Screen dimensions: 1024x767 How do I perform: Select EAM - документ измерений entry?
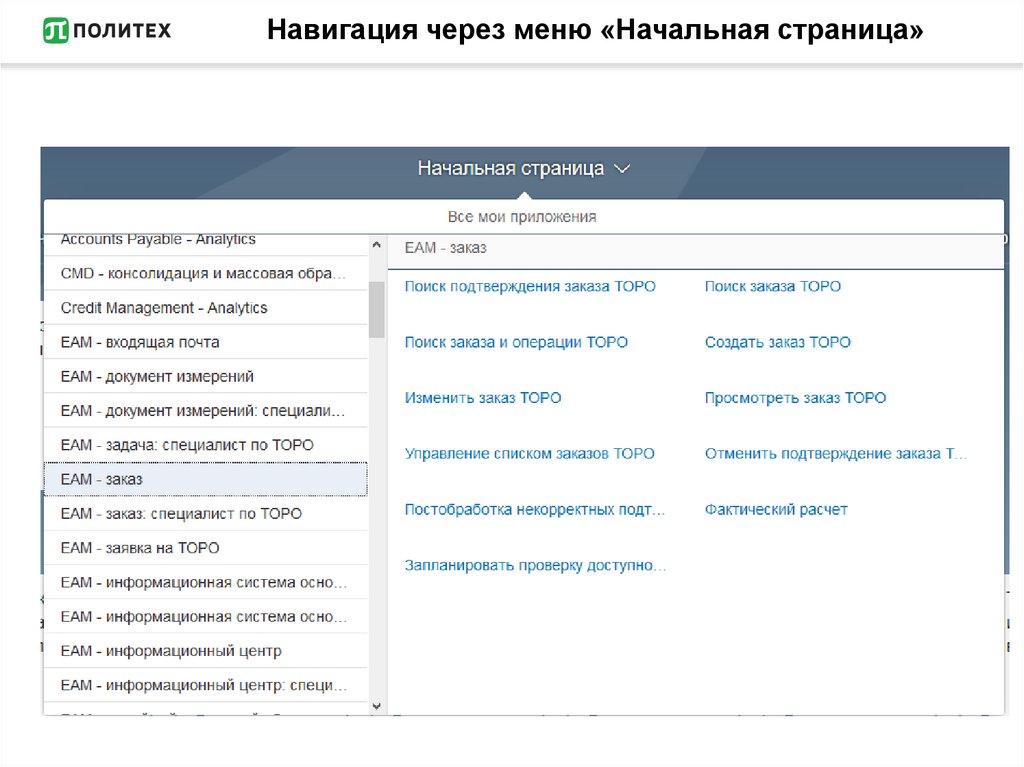[157, 377]
